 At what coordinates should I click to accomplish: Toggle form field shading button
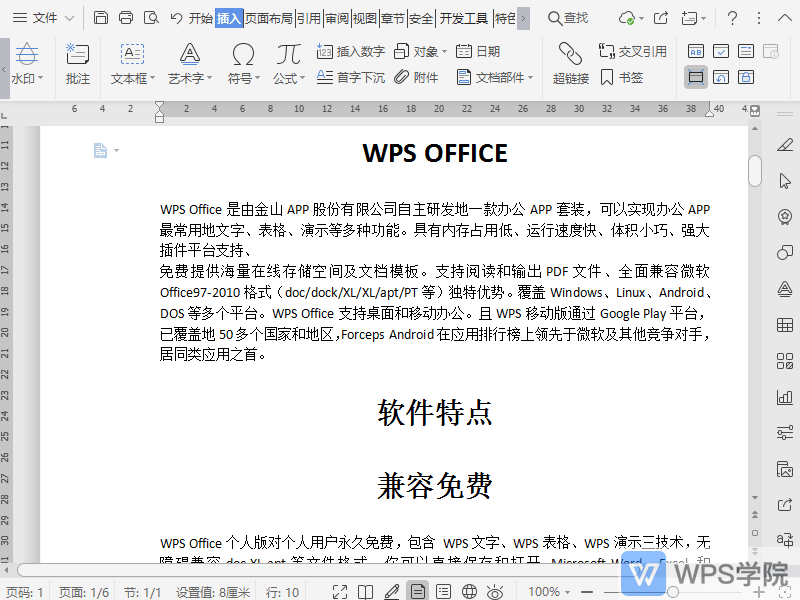click(696, 78)
